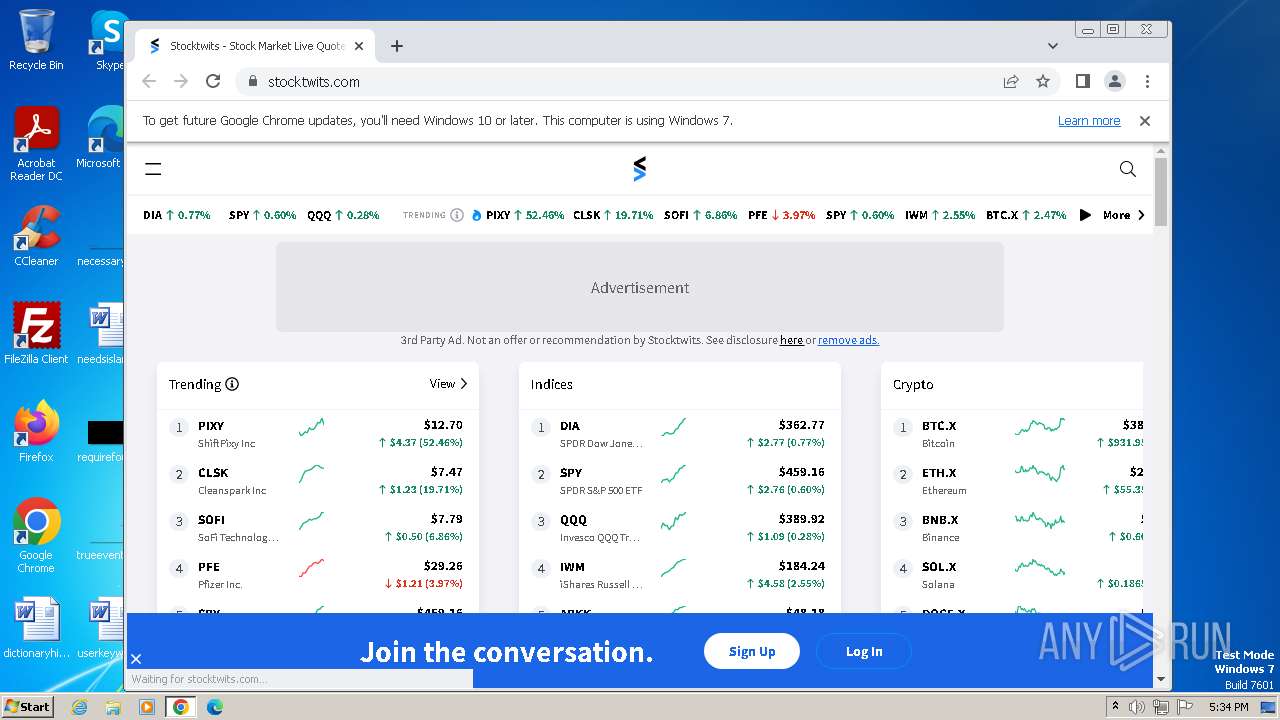This screenshot has height=720, width=1280.
Task: Click the Log In button
Action: pyautogui.click(x=864, y=651)
